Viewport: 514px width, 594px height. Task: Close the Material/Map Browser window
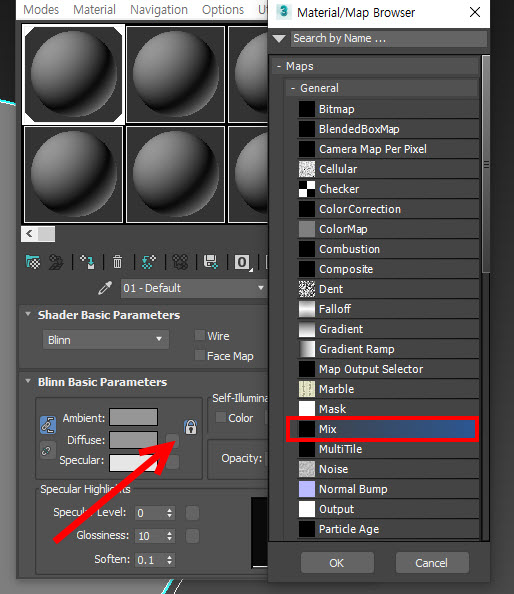475,12
